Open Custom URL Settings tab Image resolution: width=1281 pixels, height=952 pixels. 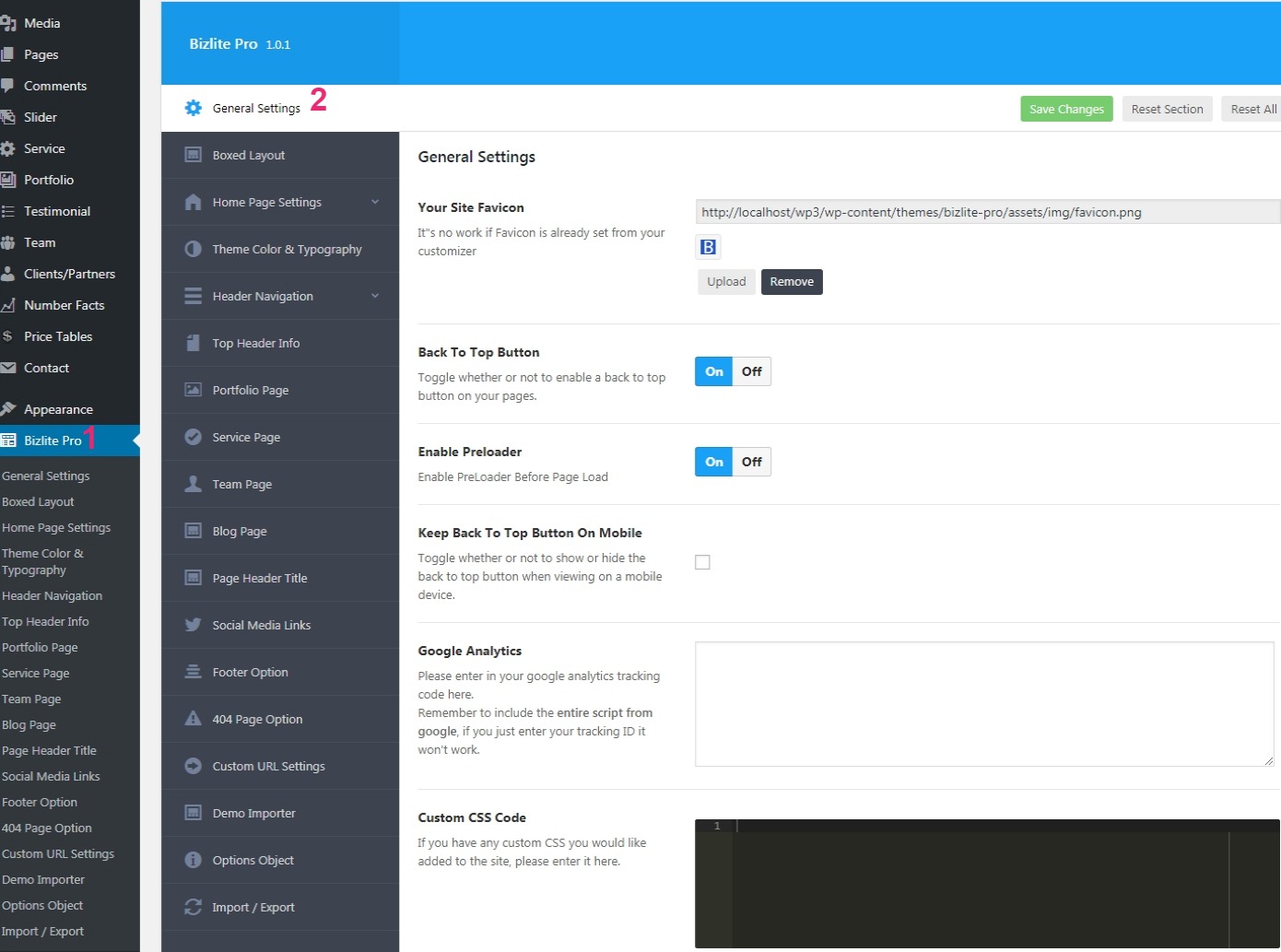tap(280, 766)
